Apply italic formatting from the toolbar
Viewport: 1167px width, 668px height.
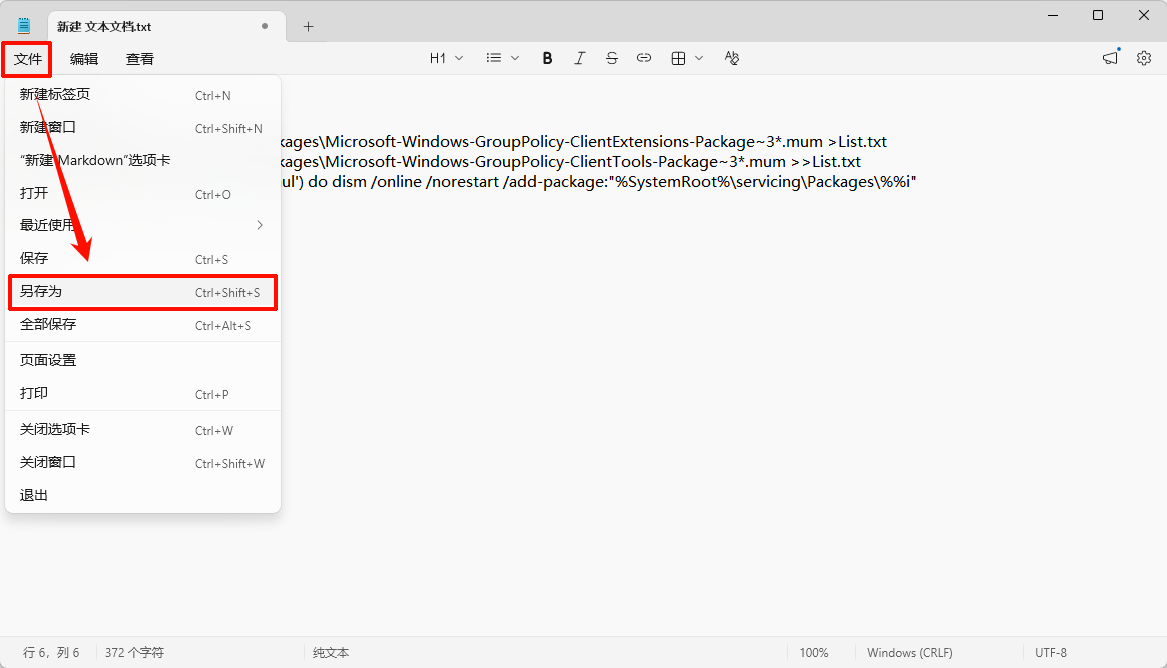(579, 58)
